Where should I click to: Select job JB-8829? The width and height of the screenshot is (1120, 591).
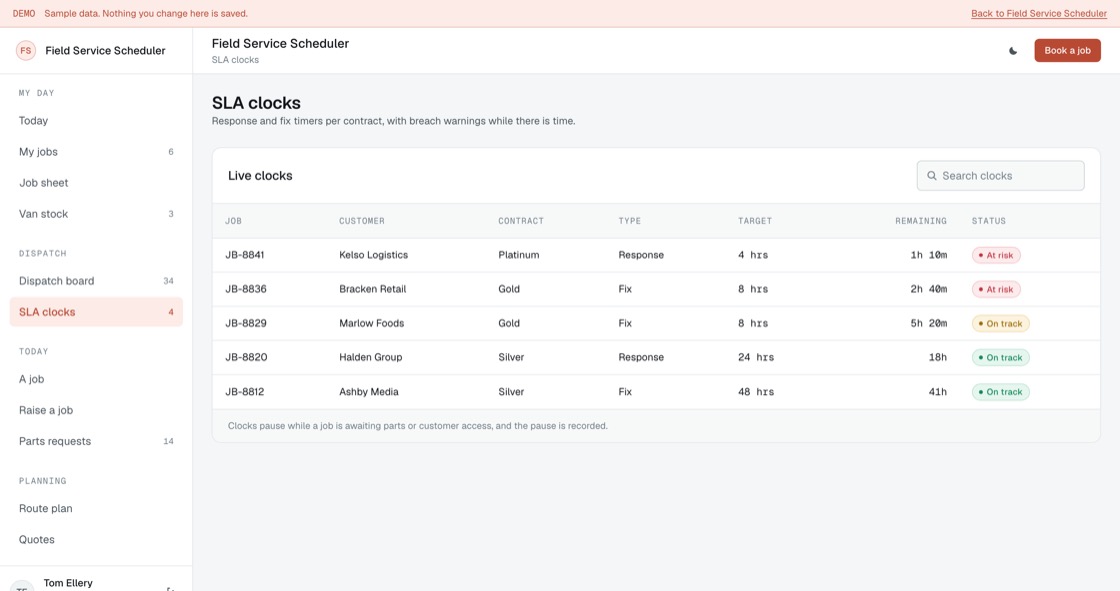(246, 323)
